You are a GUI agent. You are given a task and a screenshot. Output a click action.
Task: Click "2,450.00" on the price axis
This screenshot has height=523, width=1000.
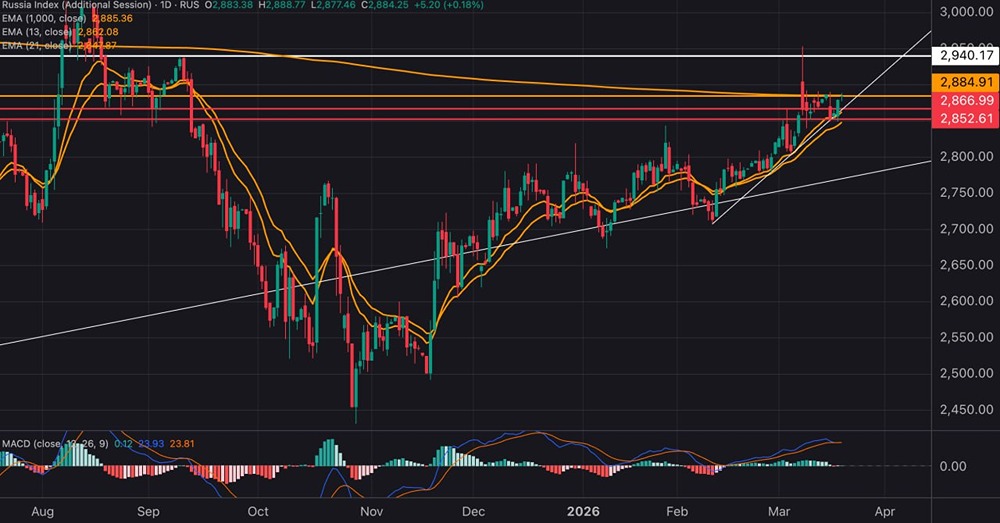[x=967, y=409]
